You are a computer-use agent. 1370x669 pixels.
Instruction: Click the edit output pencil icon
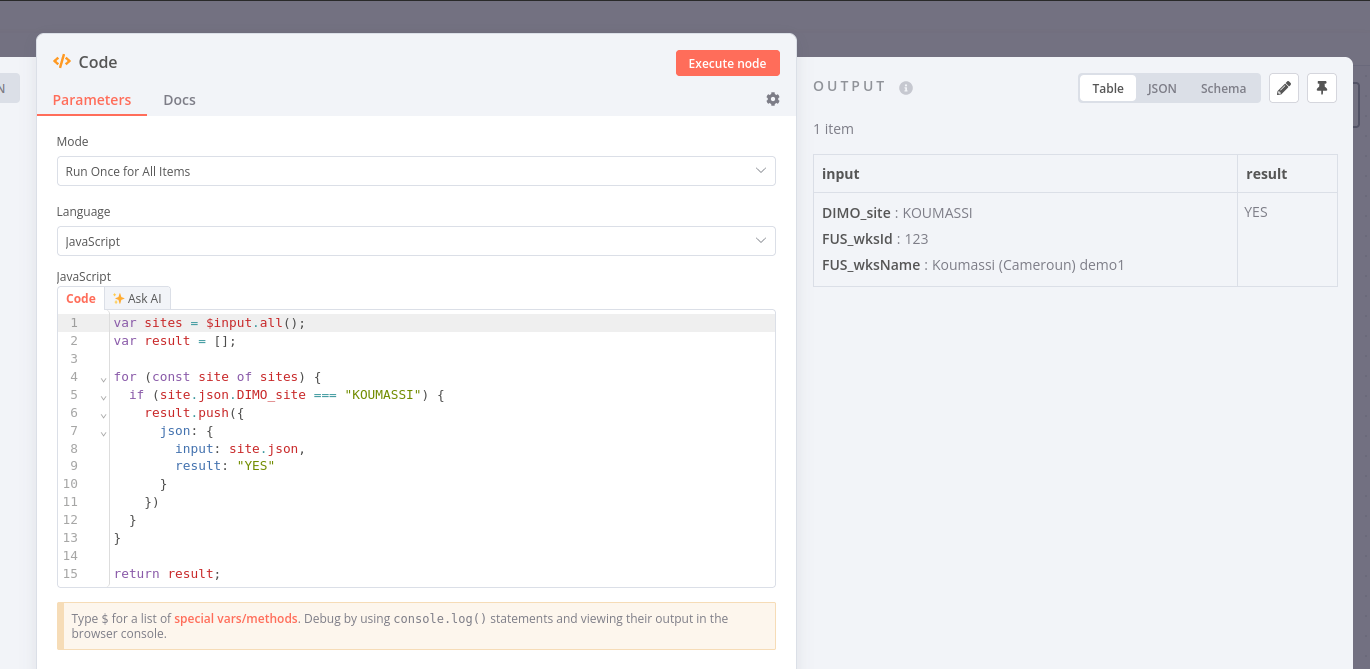[x=1284, y=88]
